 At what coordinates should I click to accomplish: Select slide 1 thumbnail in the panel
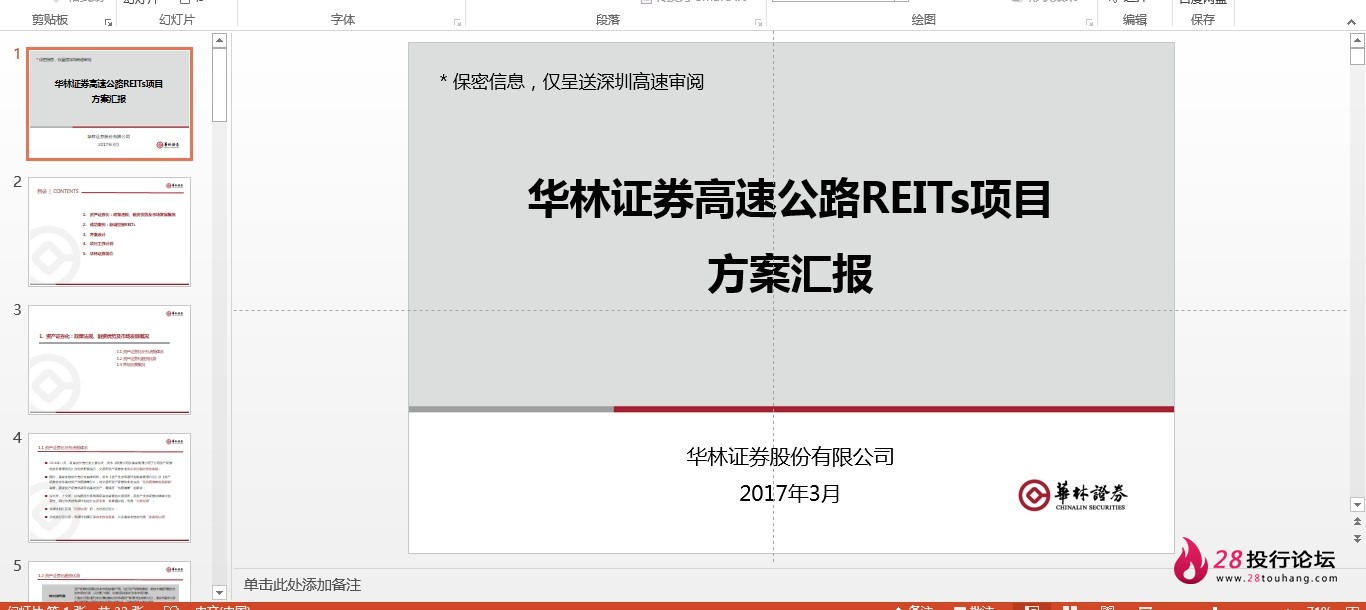pos(110,104)
